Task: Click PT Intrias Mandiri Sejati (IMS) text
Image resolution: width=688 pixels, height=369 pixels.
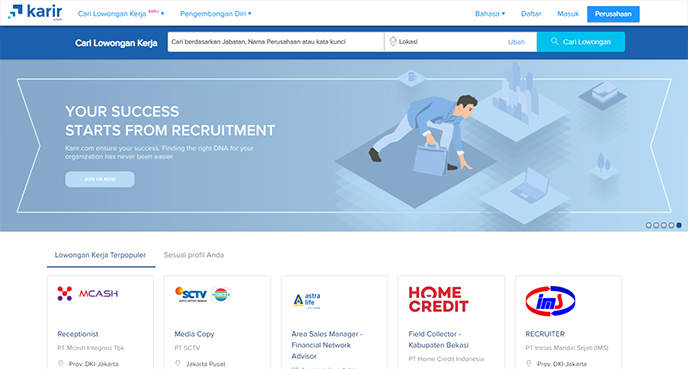Action: (567, 348)
